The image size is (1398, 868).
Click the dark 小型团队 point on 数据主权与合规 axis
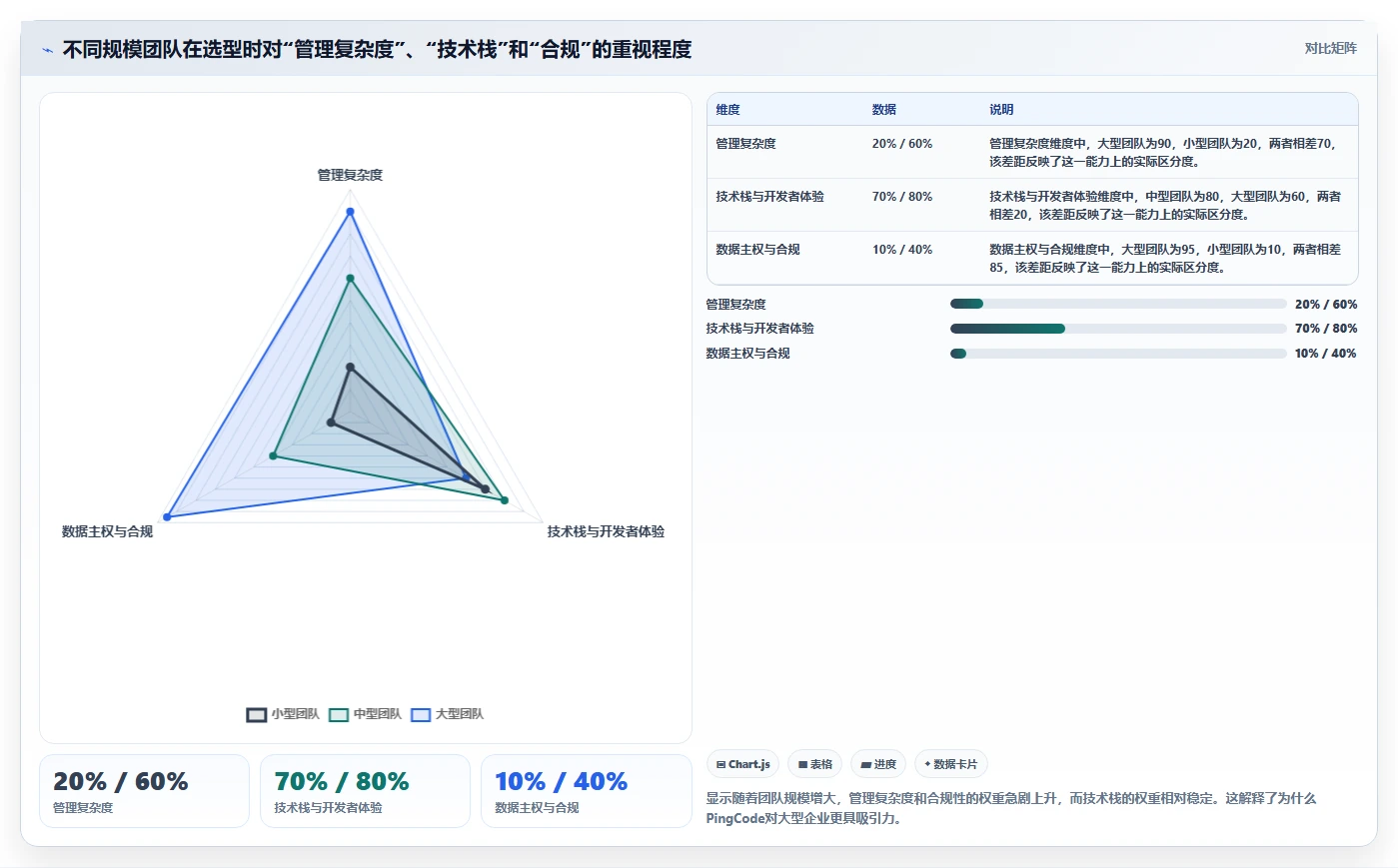coord(331,423)
